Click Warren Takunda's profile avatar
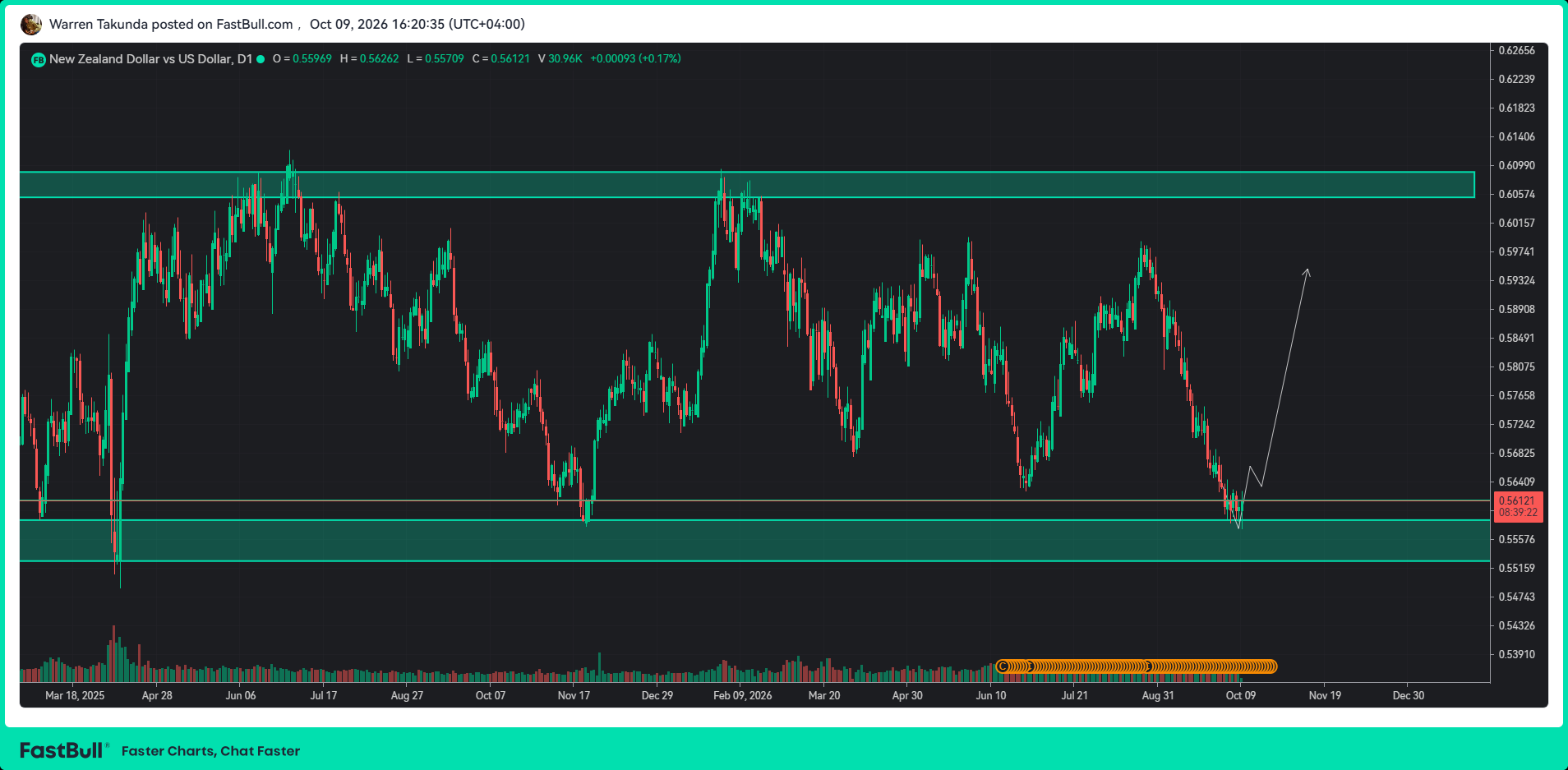1568x770 pixels. click(x=31, y=25)
